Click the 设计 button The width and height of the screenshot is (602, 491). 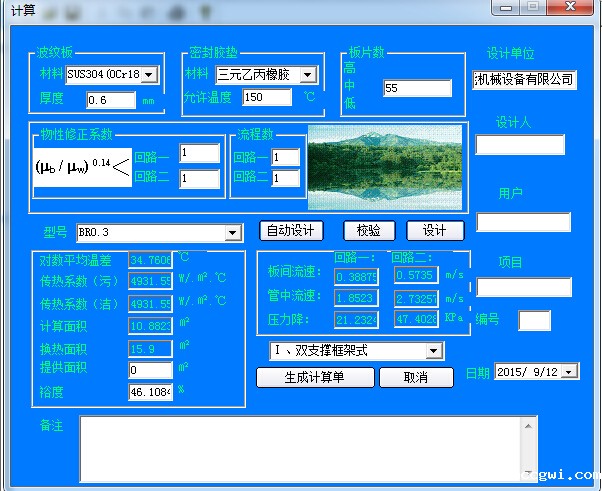click(435, 230)
